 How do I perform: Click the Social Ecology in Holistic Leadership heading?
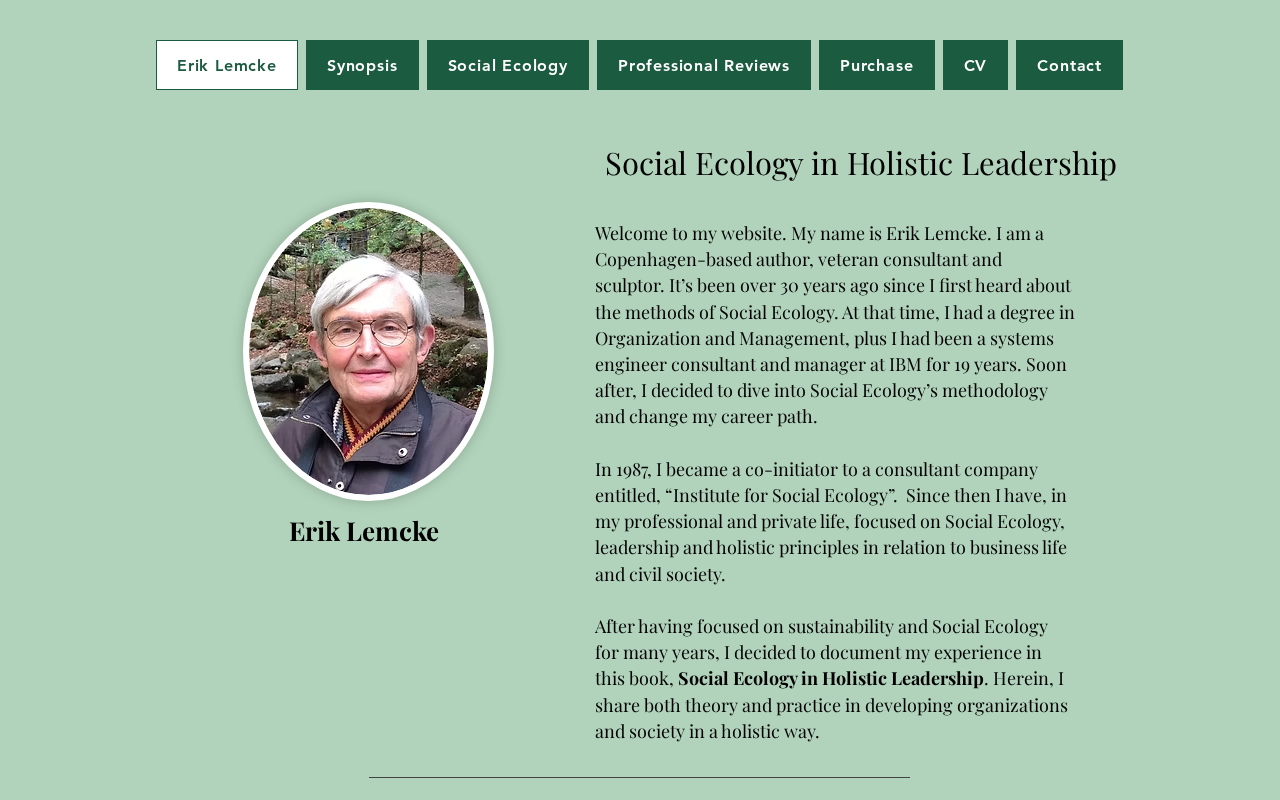860,163
